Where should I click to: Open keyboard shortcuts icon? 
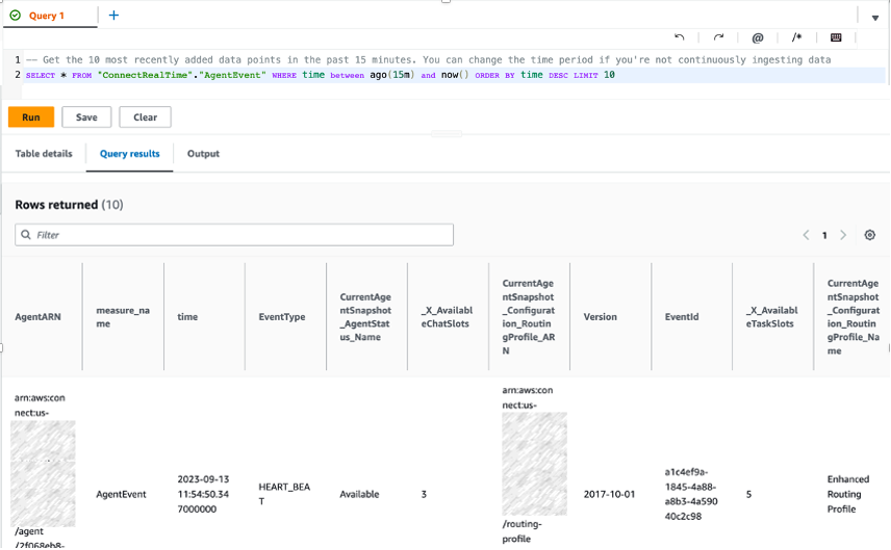(836, 38)
